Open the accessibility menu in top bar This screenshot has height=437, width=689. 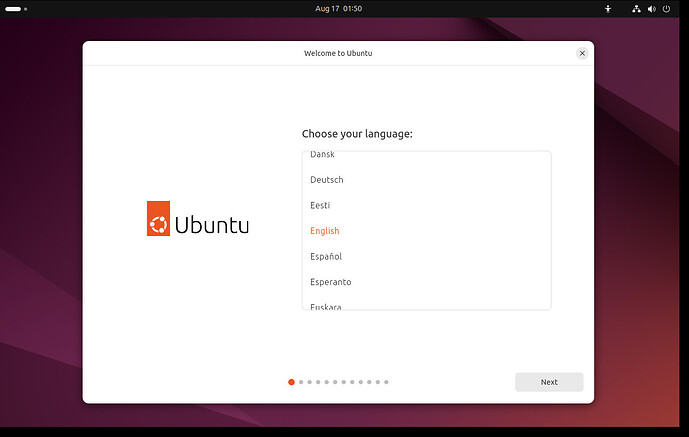pyautogui.click(x=608, y=9)
